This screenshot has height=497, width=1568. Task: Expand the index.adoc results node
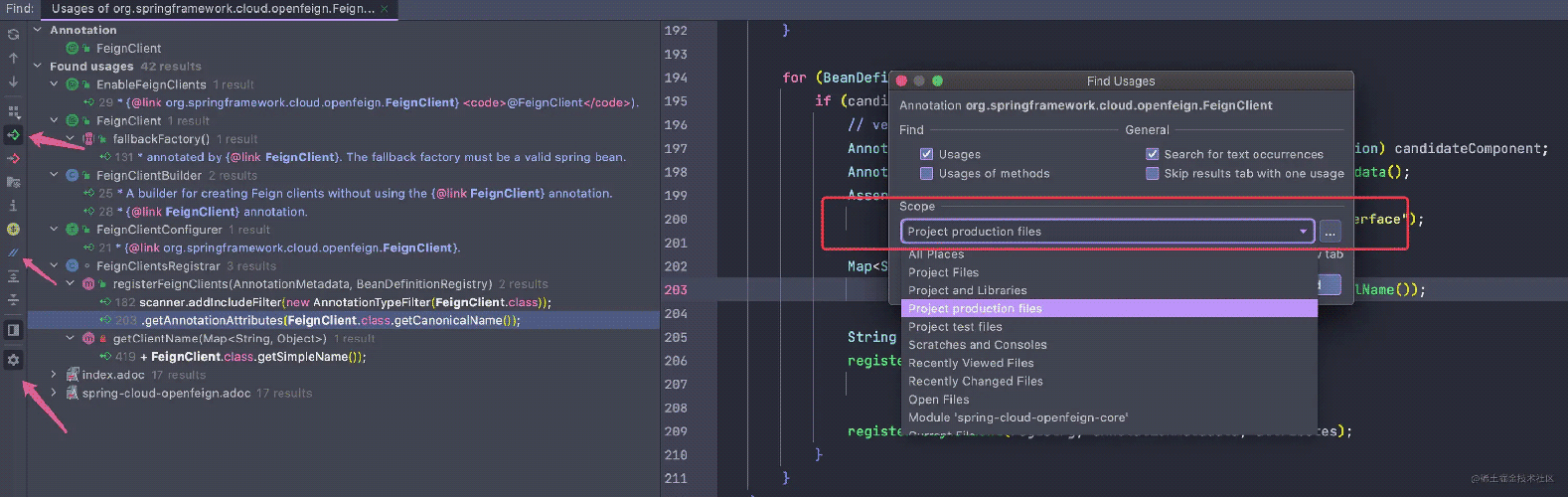[55, 375]
